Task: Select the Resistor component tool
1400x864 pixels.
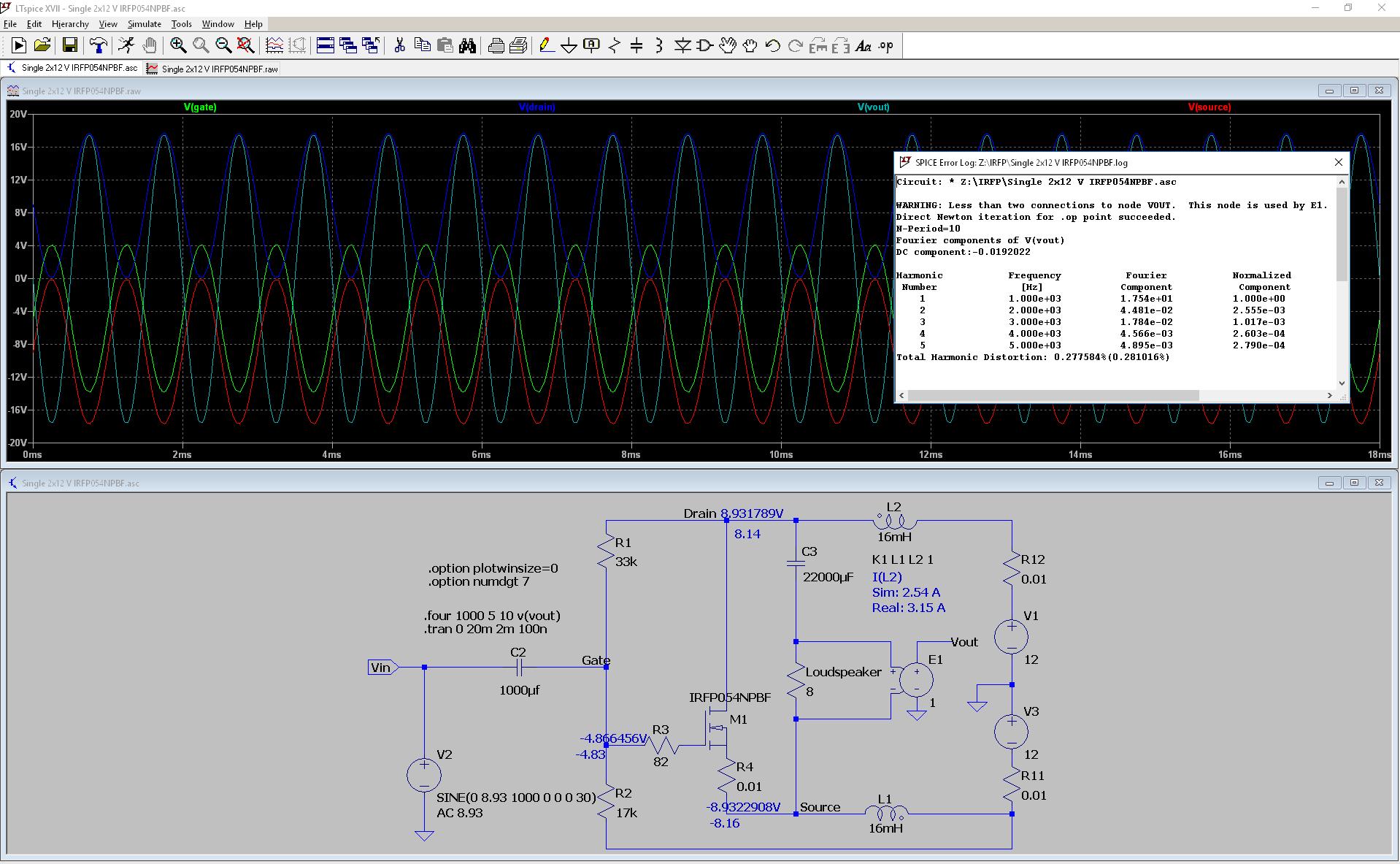Action: (x=614, y=46)
